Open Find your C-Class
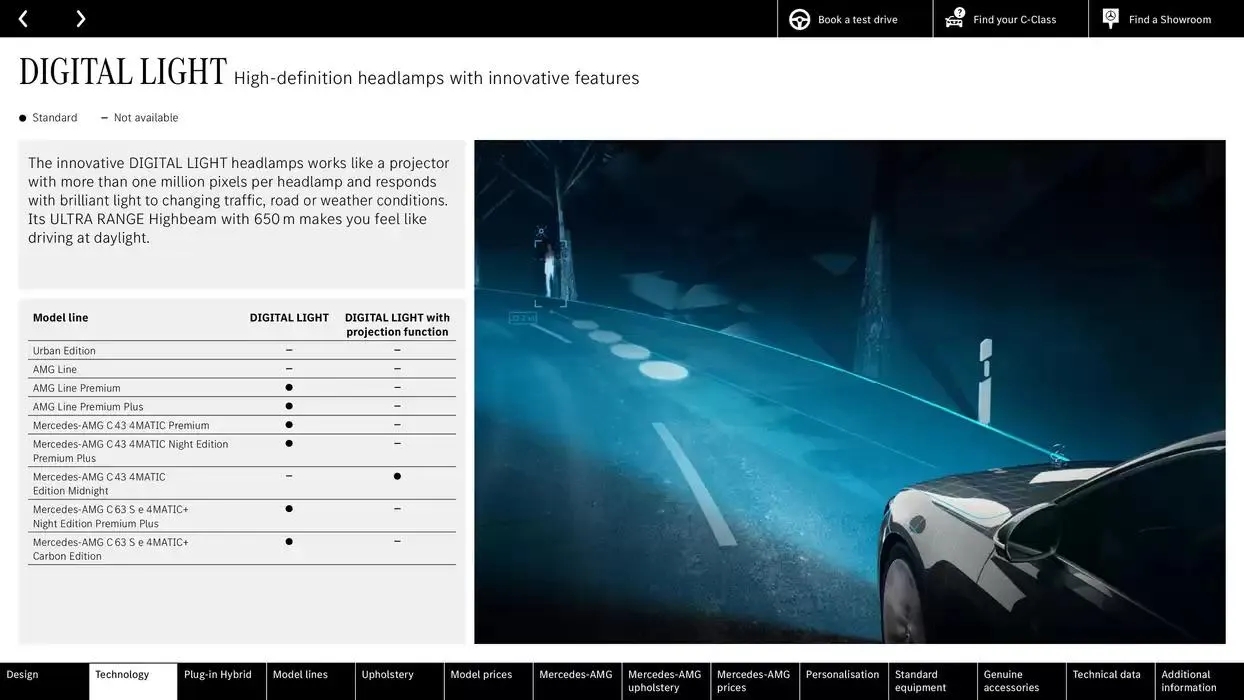1244x700 pixels. pos(1014,18)
